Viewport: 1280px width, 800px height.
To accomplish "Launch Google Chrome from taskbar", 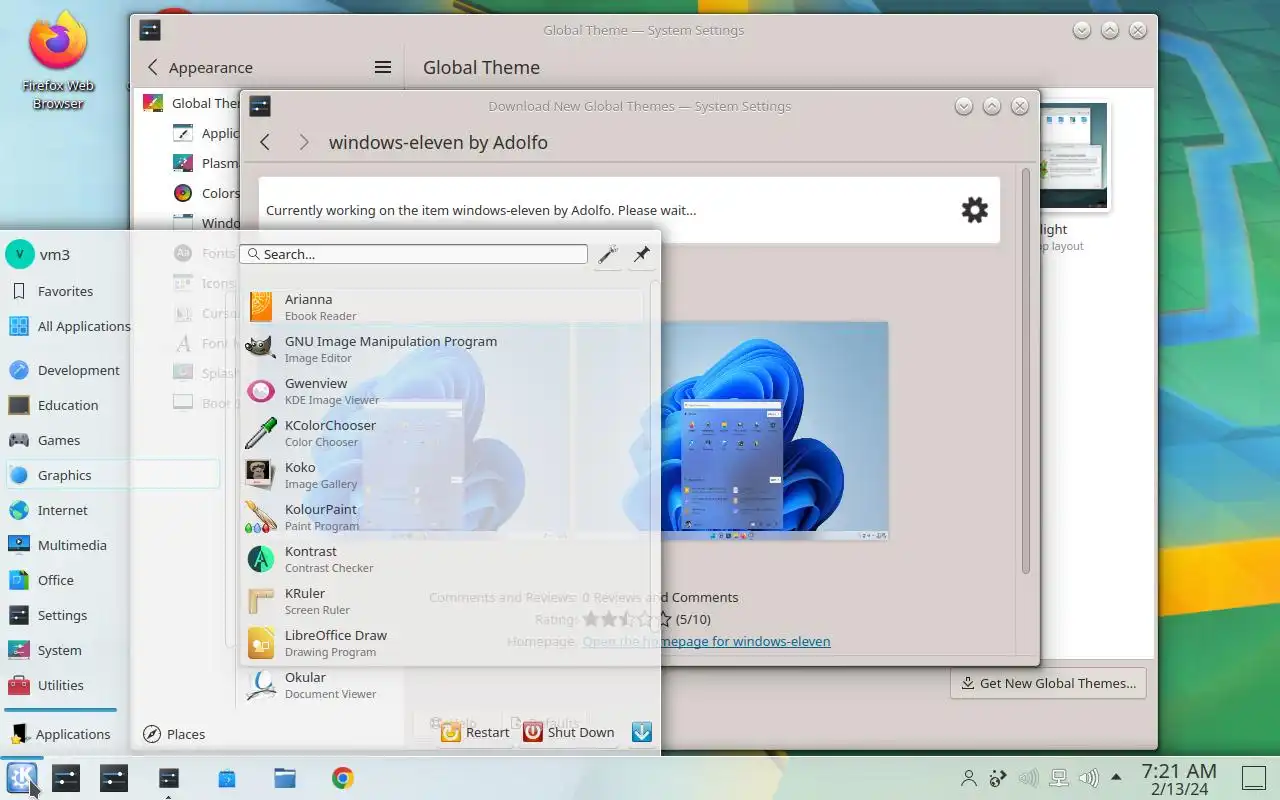I will coord(343,778).
